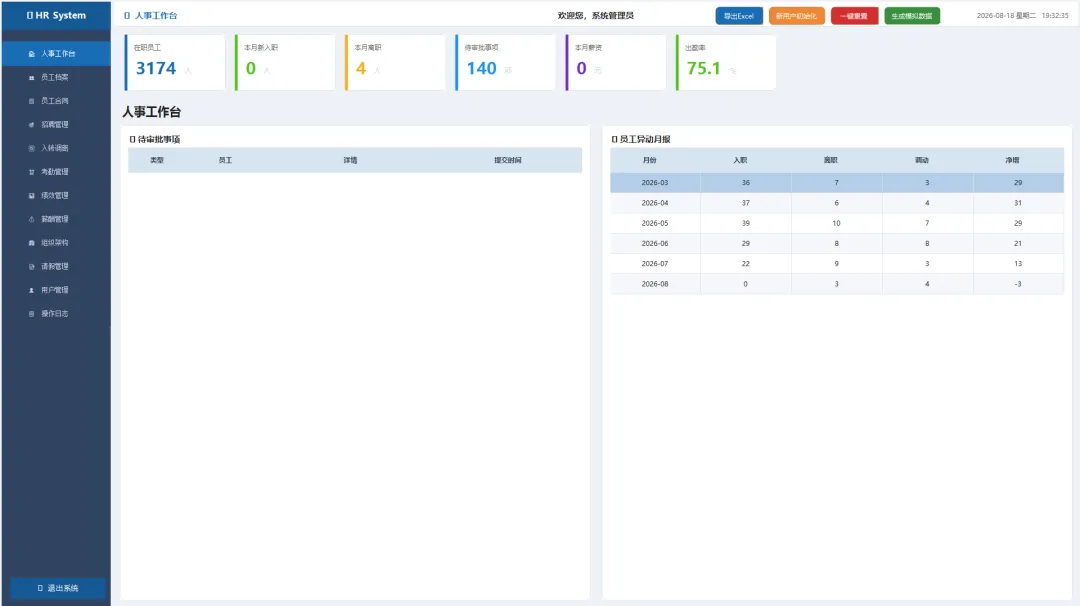Click the red 一键重置 button

click(x=854, y=16)
